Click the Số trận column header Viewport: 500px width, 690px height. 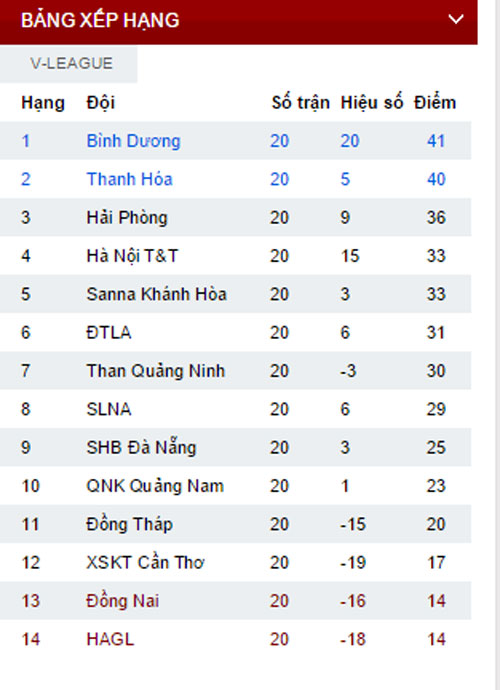click(x=301, y=103)
